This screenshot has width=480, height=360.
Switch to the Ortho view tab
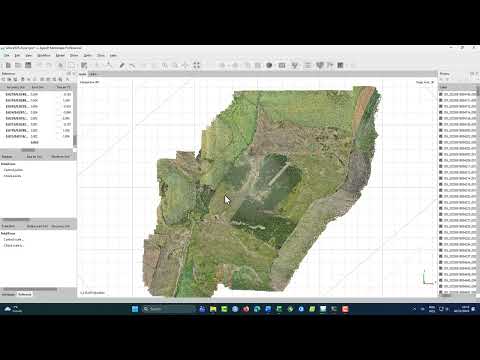coord(93,74)
